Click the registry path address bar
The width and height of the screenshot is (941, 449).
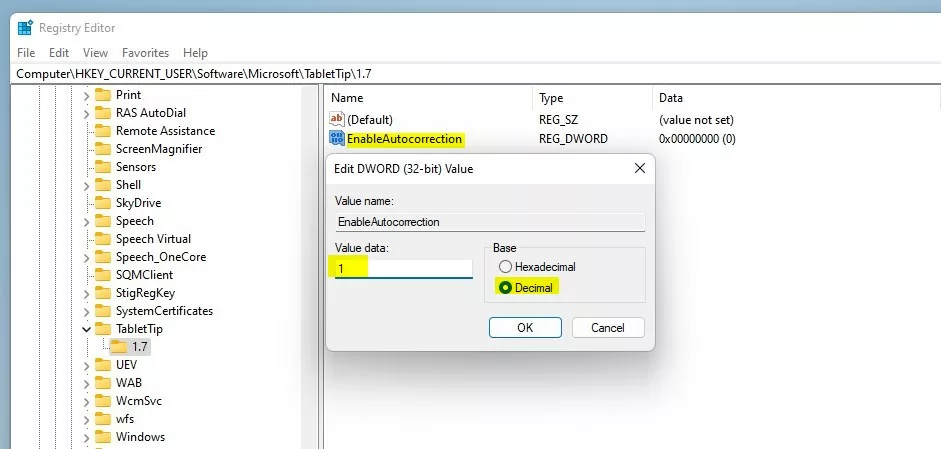point(475,74)
